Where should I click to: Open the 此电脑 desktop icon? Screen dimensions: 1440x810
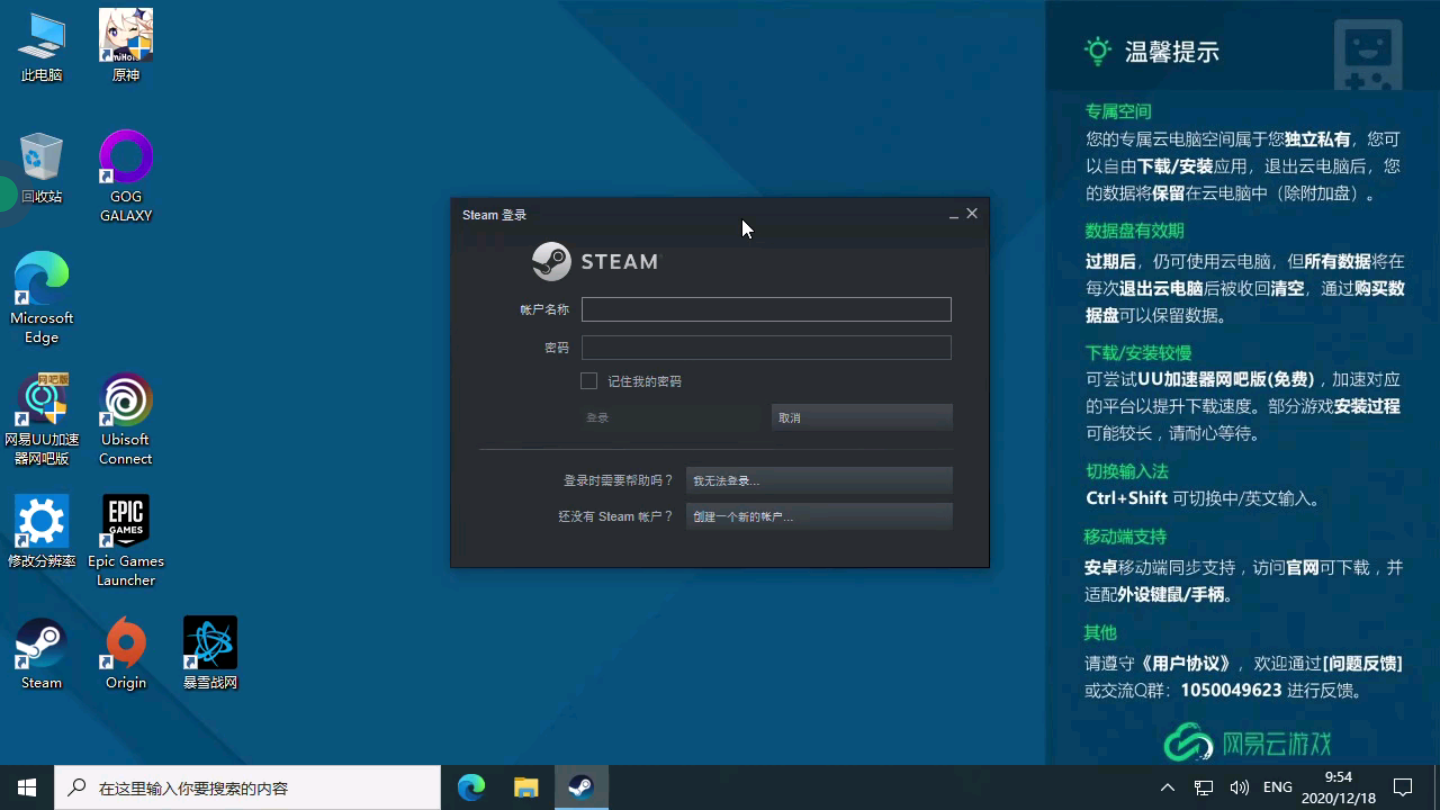[x=42, y=46]
